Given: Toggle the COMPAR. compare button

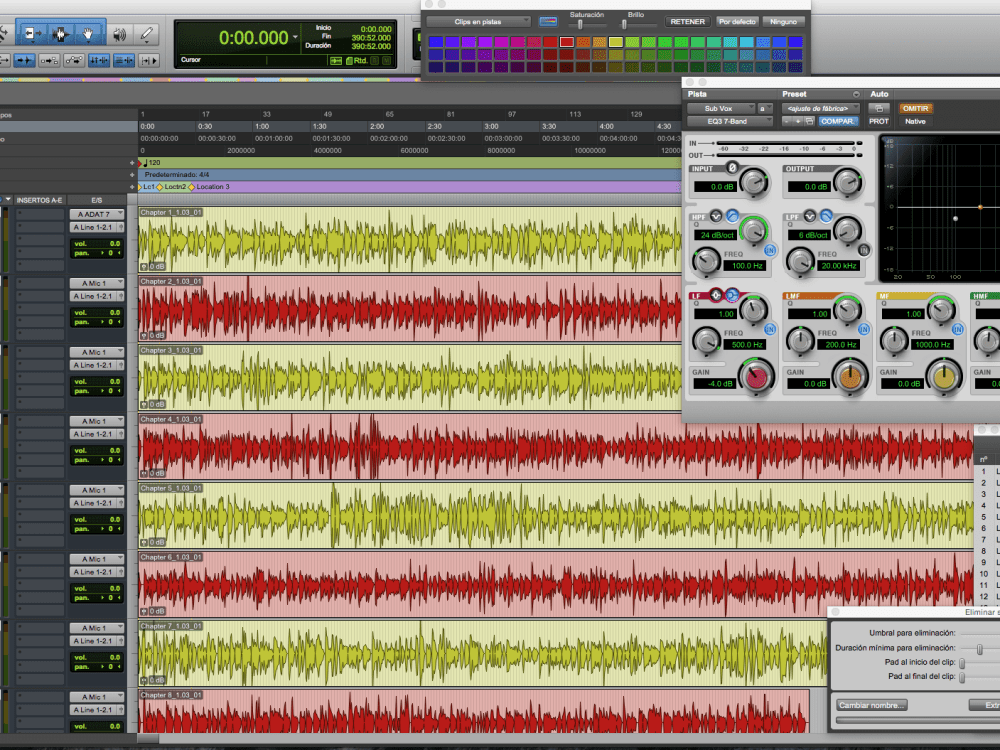Looking at the screenshot, I should (x=837, y=121).
